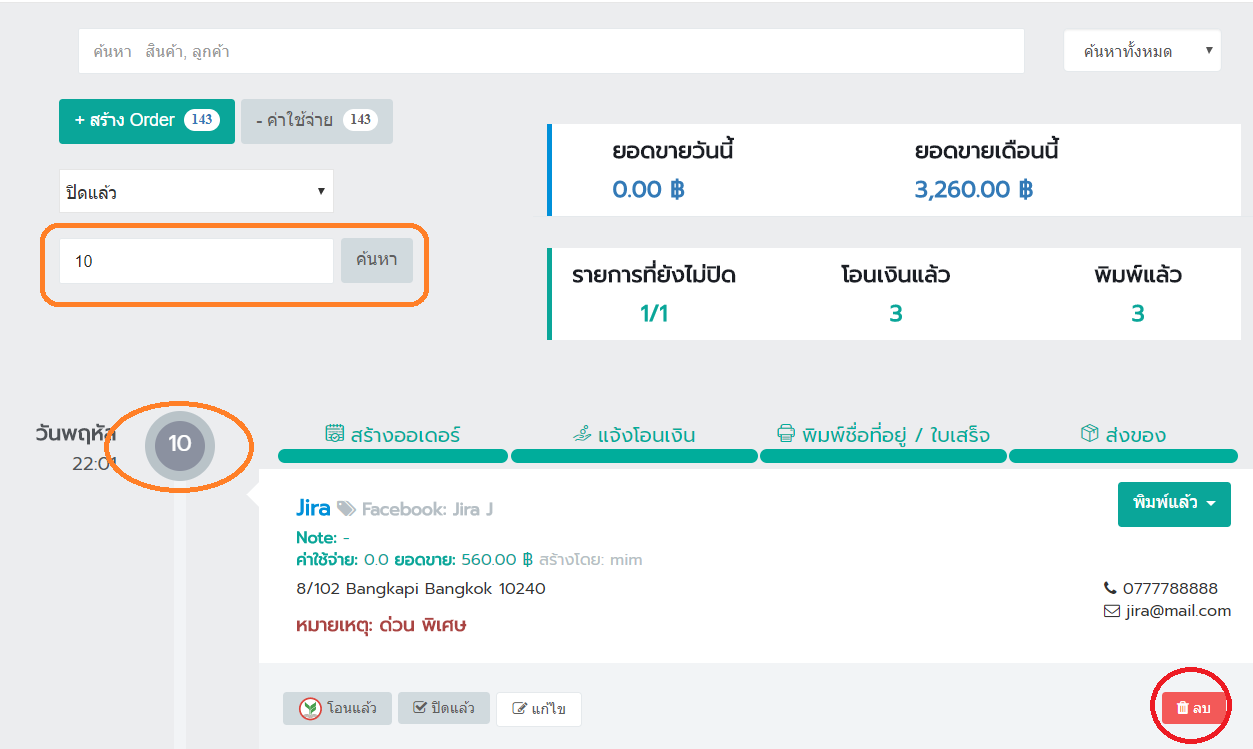
Task: Toggle the โอนแล้ว transferred status button
Action: click(336, 708)
